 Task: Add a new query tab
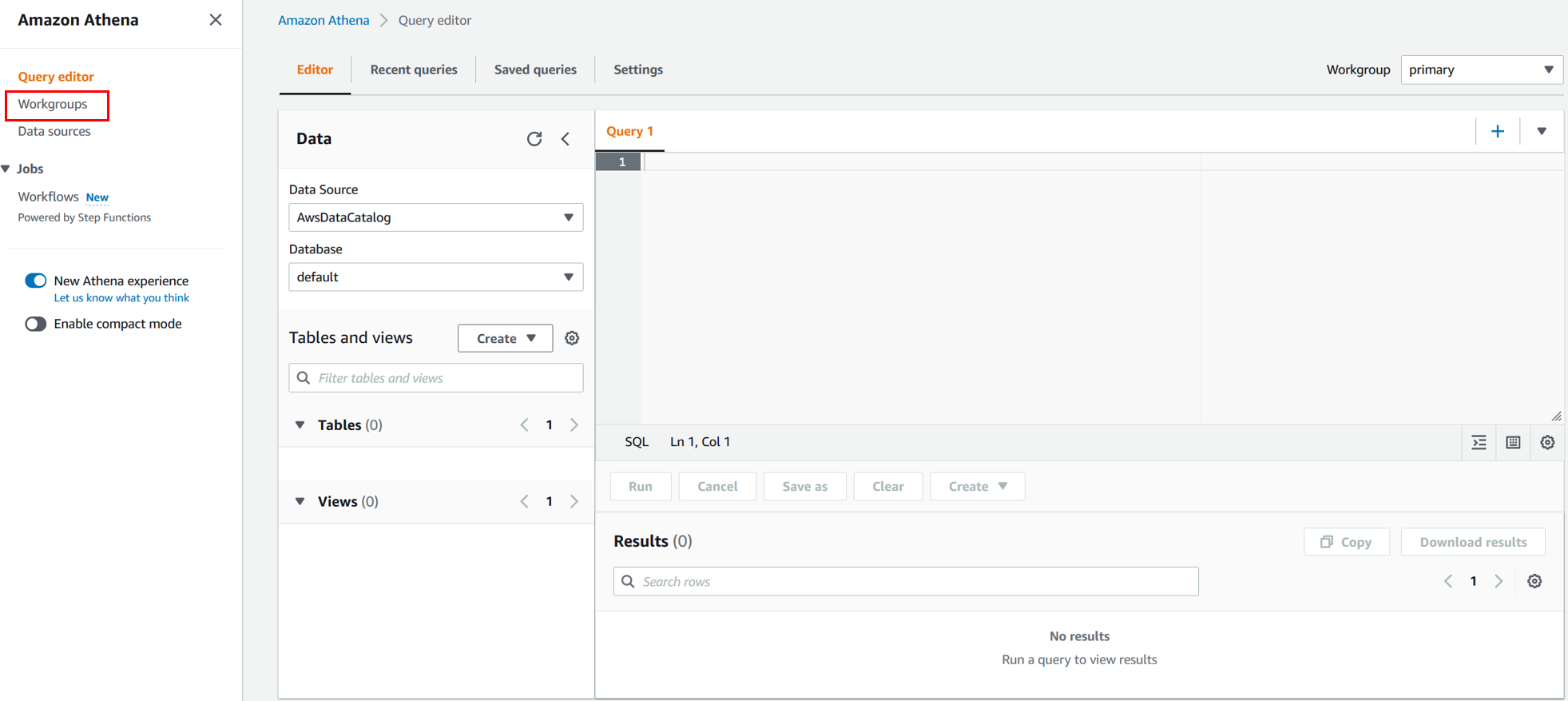(1498, 131)
